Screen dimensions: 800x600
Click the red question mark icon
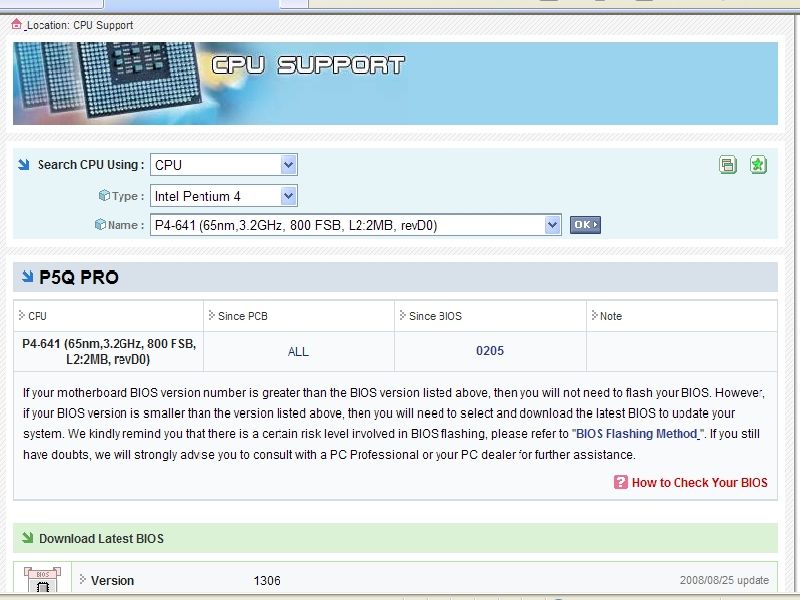click(x=620, y=482)
